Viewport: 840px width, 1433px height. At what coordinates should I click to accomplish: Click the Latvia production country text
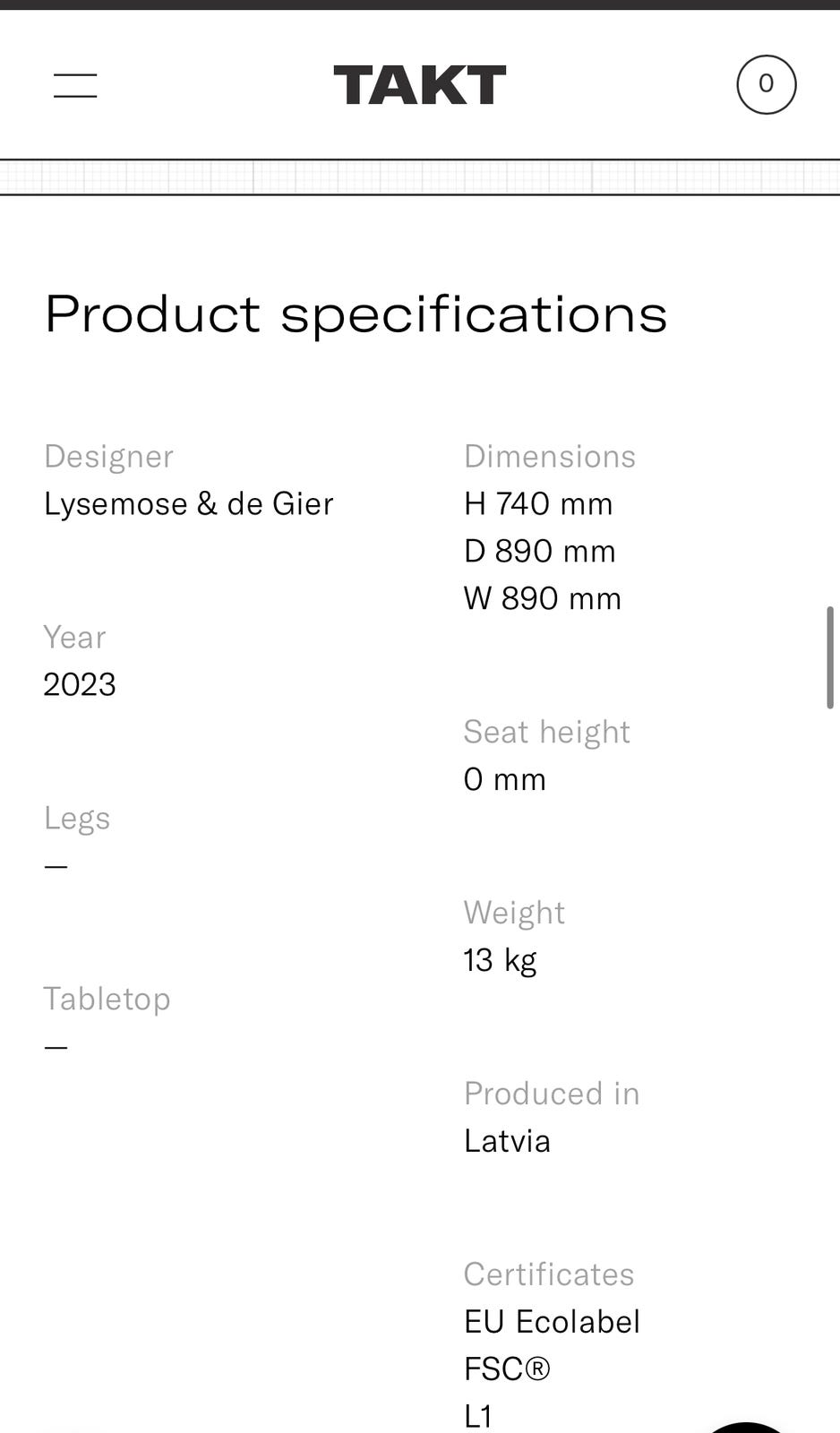[507, 1141]
